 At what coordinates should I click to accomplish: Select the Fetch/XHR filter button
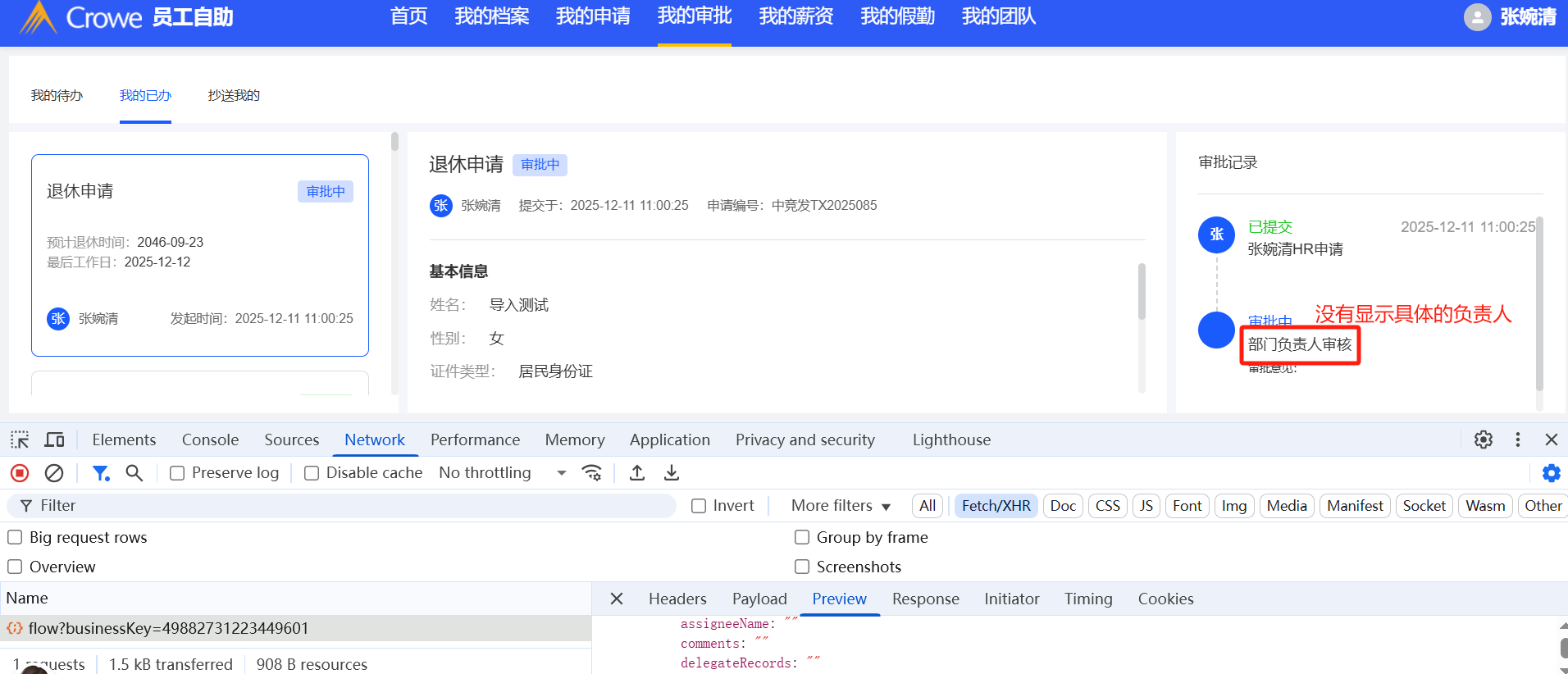coord(996,506)
